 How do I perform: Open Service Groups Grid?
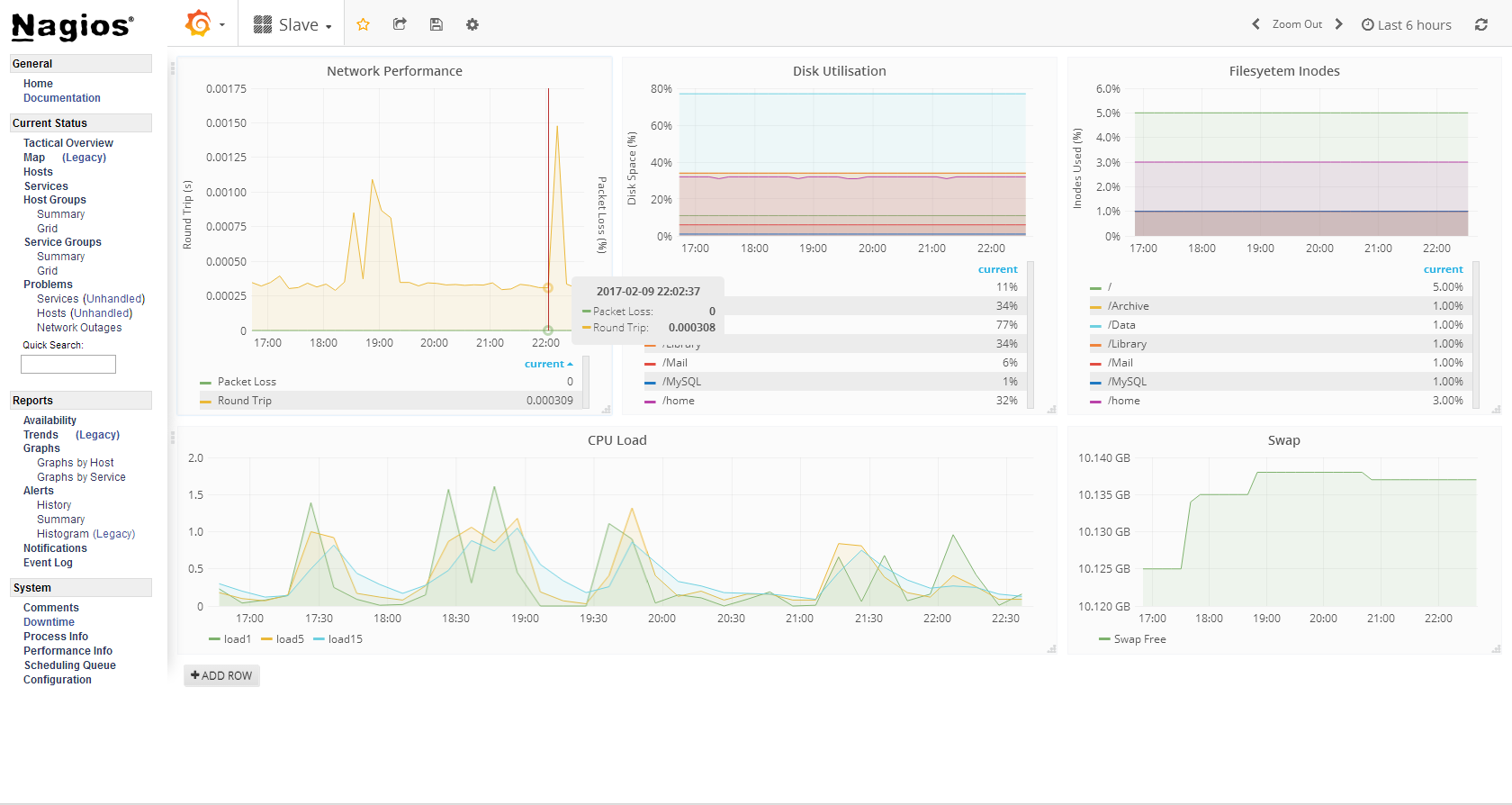[48, 271]
